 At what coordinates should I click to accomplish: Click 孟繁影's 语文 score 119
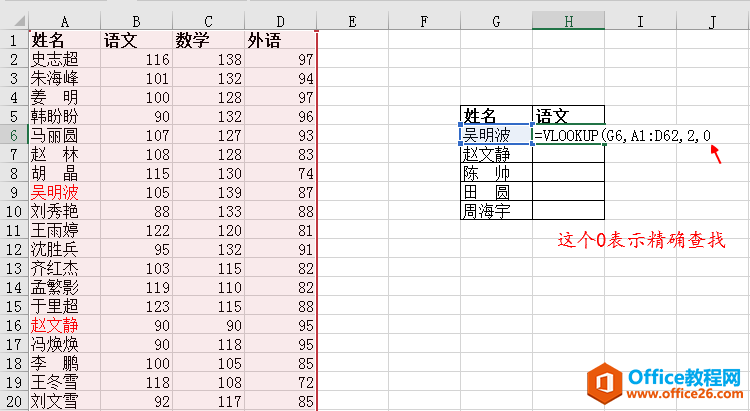[x=136, y=287]
